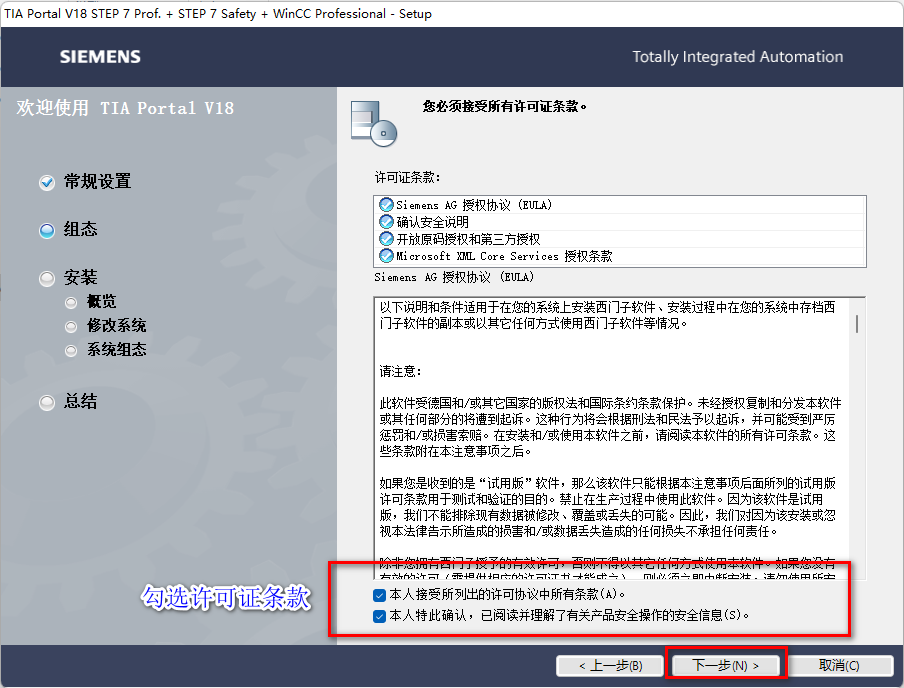This screenshot has height=688, width=904.
Task: Click the license text scrollbar thumb
Action: (857, 324)
